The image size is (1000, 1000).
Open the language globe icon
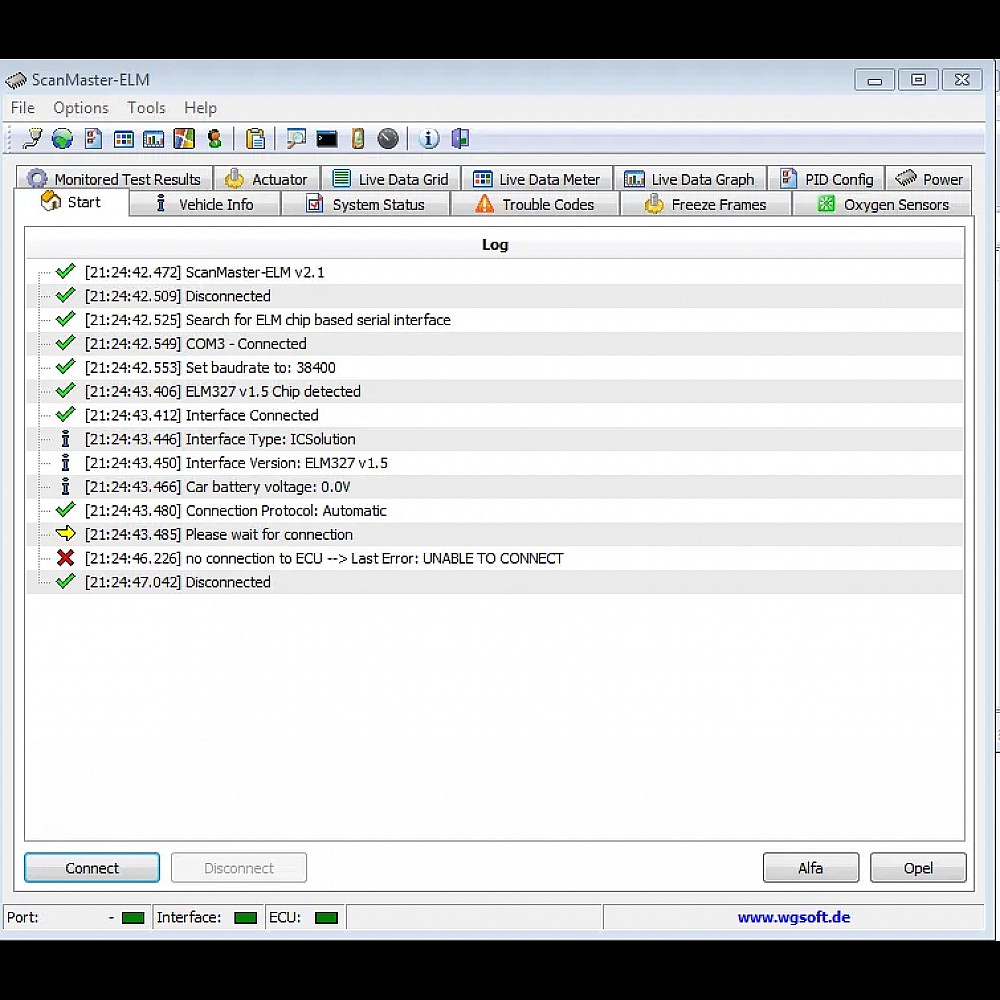(62, 138)
